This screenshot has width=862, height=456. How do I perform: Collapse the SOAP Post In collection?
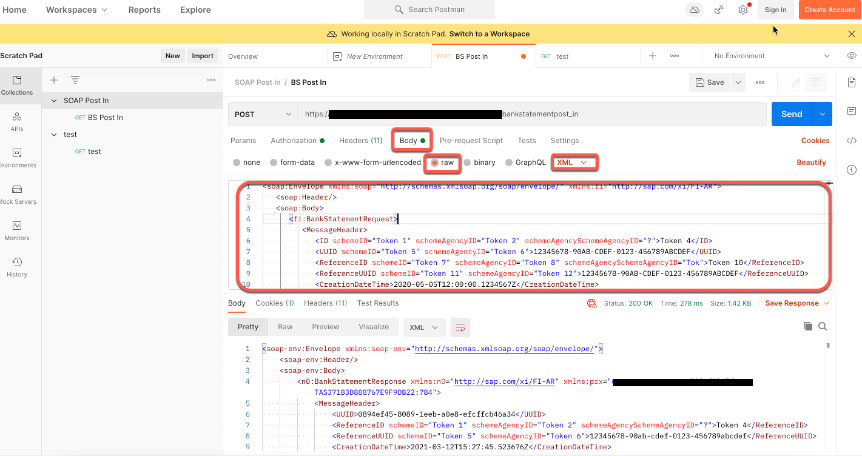(53, 100)
